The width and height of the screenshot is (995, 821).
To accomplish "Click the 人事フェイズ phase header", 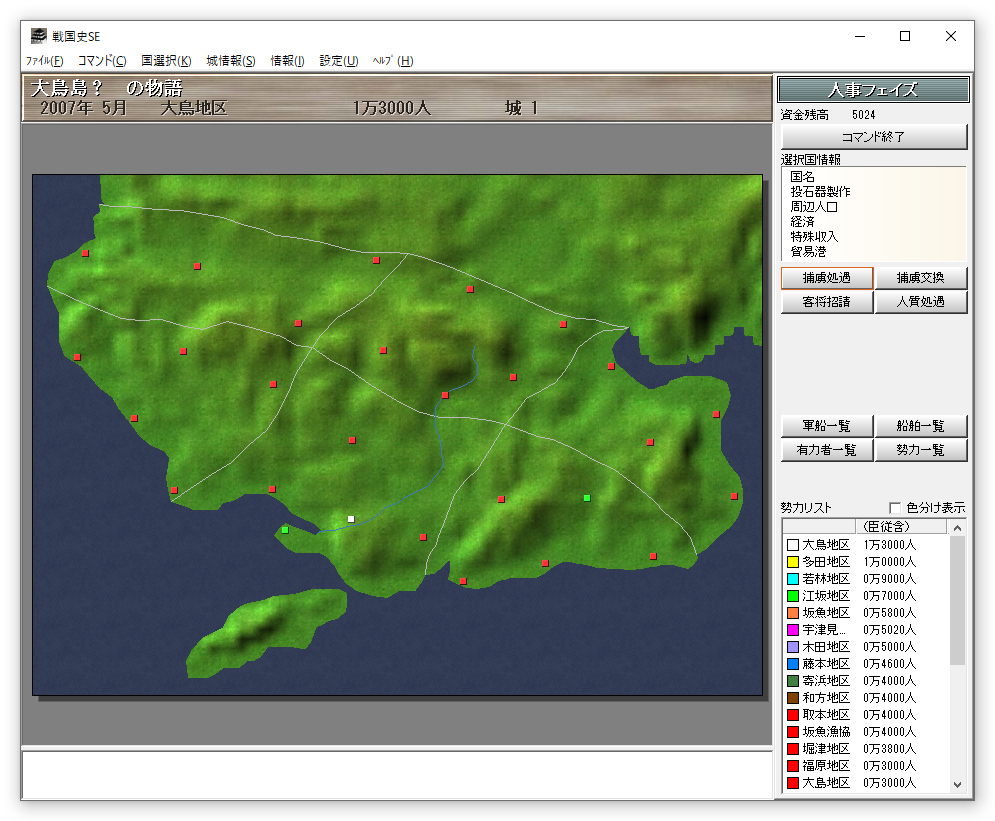I will coord(873,90).
